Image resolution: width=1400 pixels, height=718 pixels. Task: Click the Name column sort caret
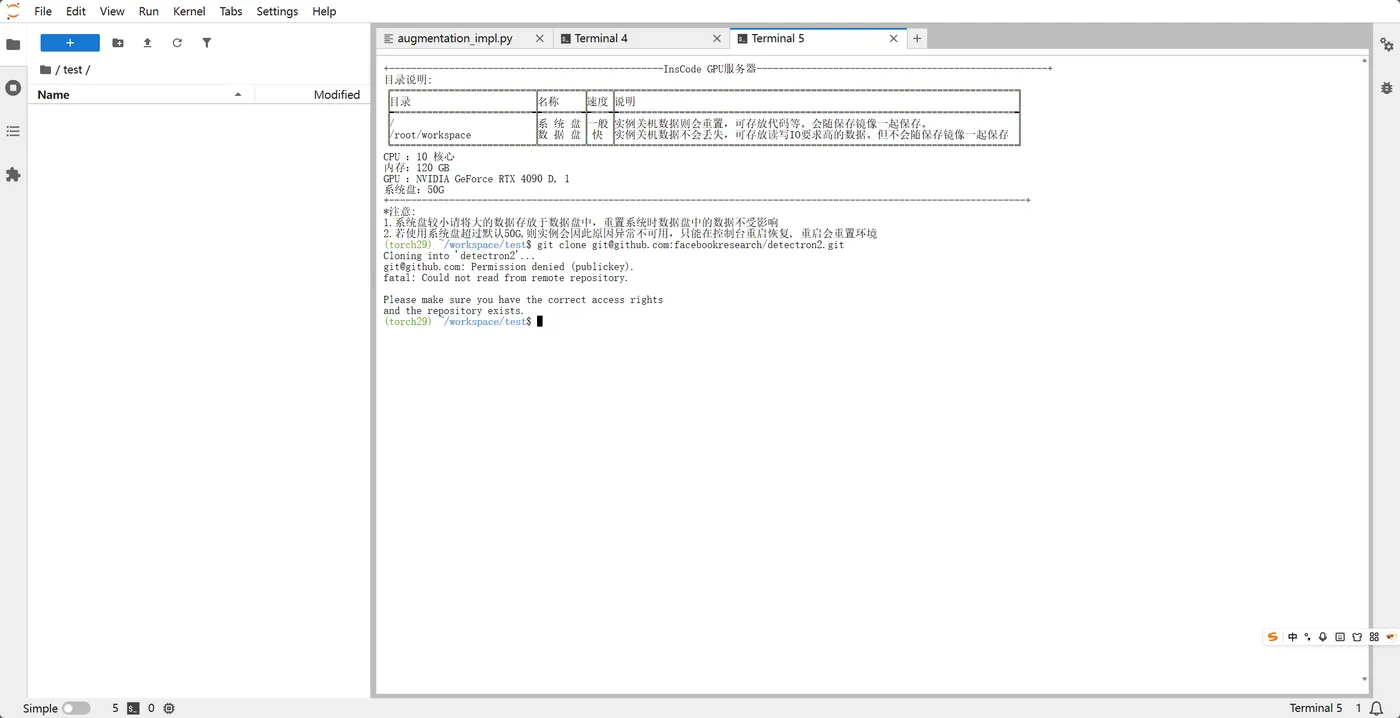[238, 95]
